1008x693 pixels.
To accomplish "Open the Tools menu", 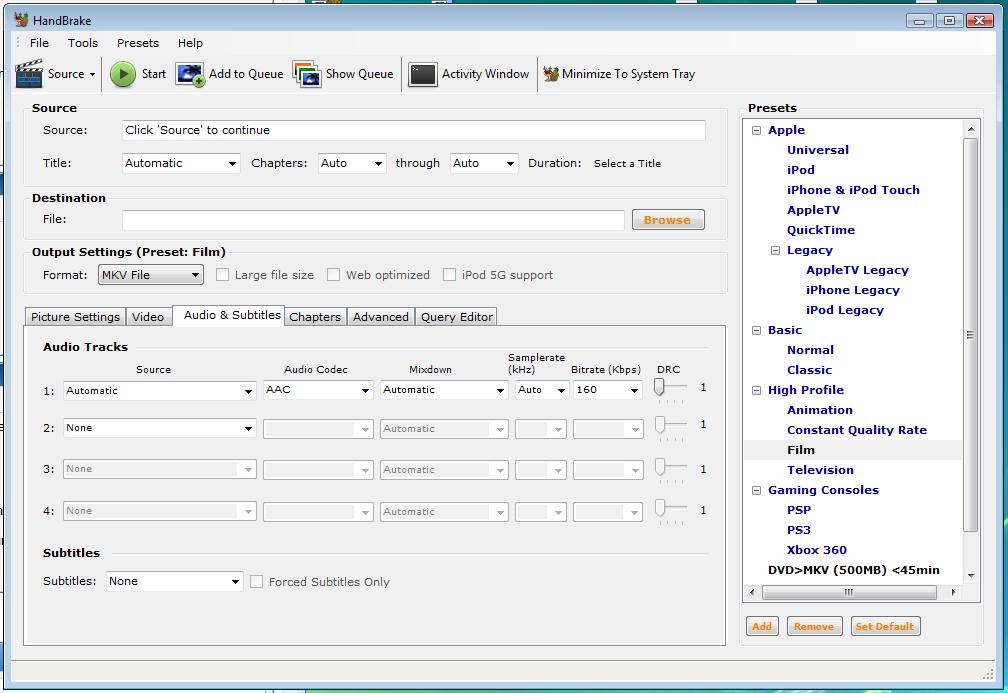I will pos(83,43).
